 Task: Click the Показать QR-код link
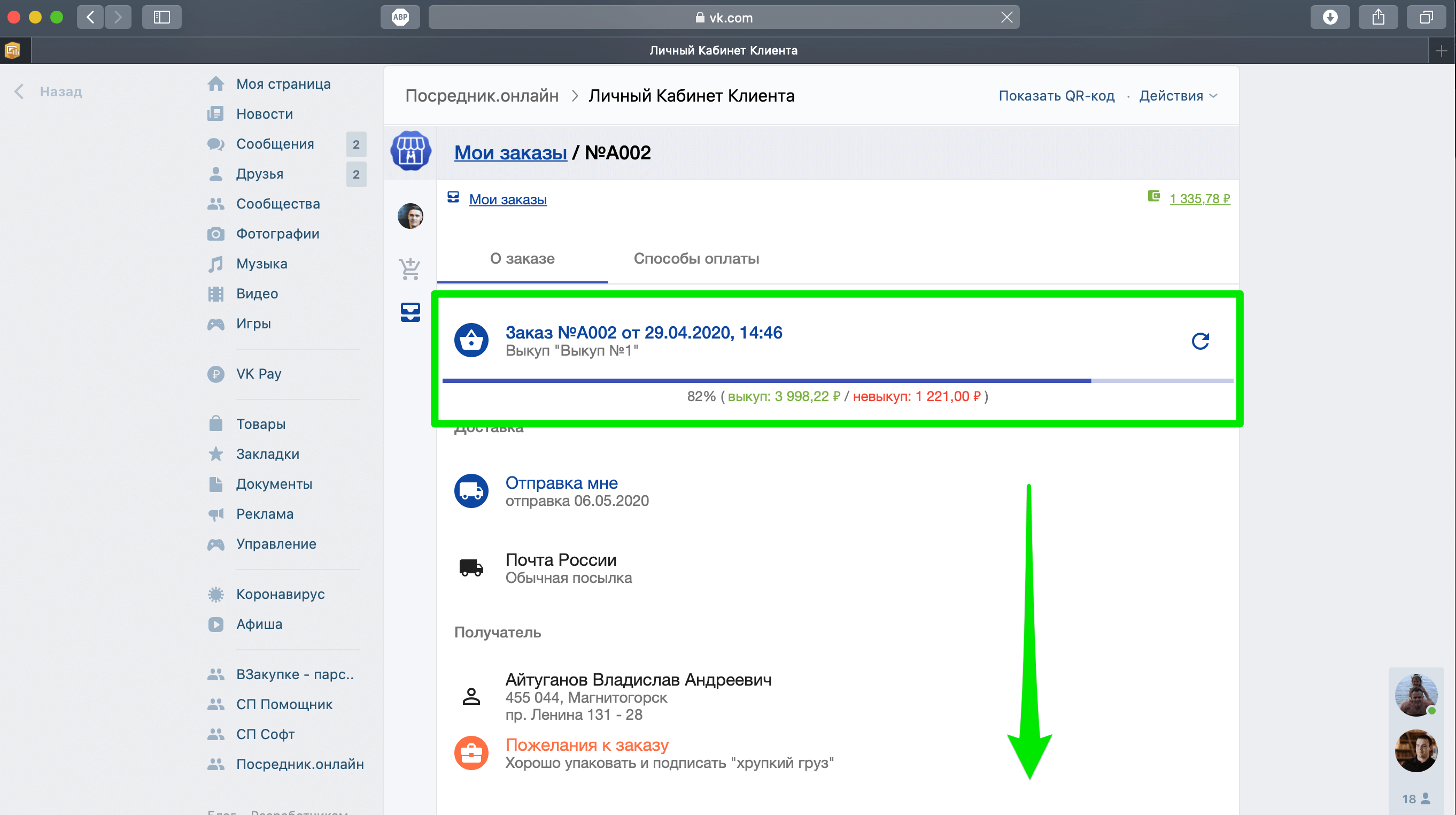point(1056,96)
